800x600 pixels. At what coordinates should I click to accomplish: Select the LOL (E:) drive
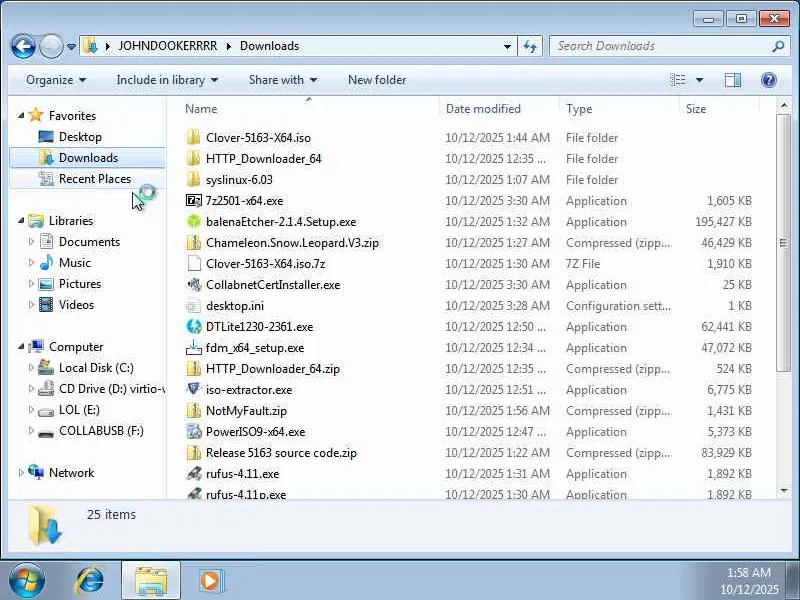[x=79, y=410]
